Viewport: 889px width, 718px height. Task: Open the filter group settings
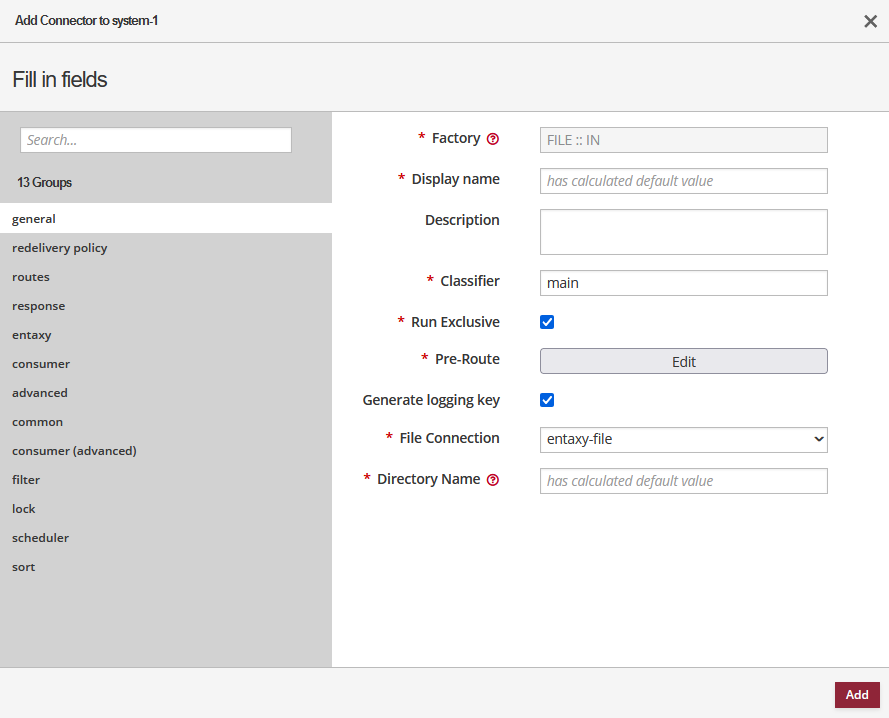pos(26,480)
